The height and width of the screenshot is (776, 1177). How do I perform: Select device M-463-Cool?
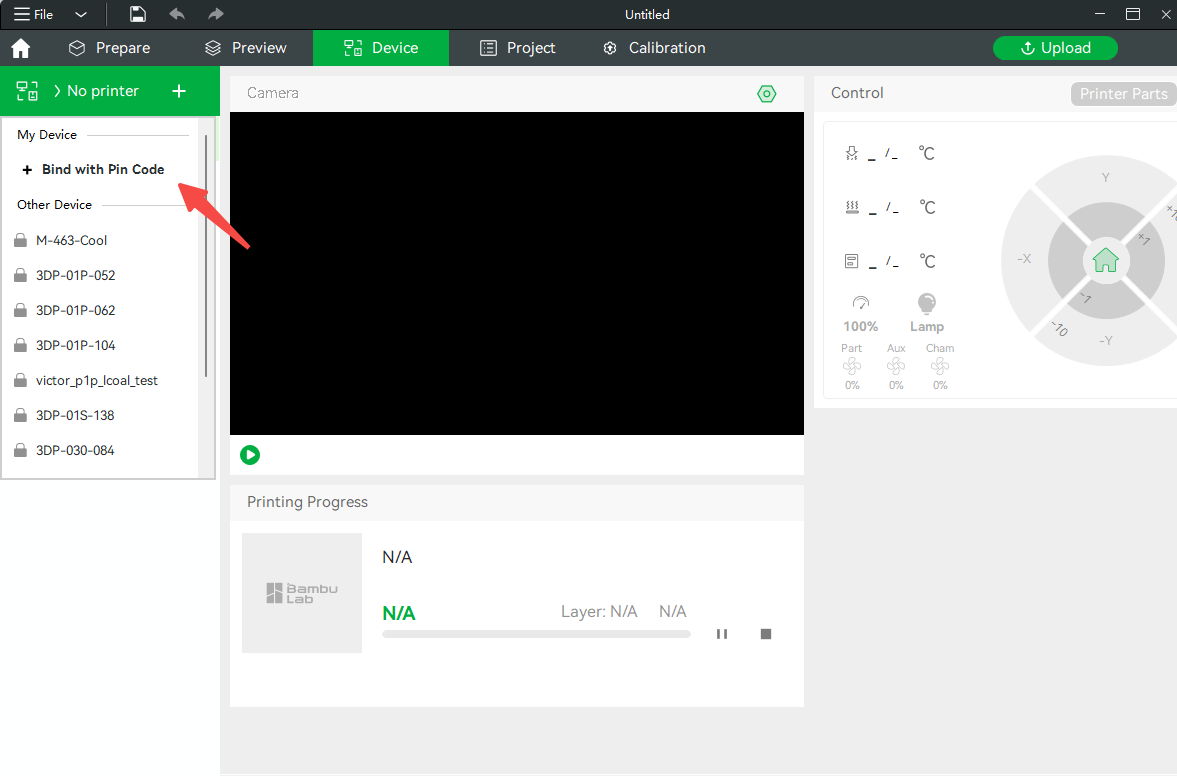(x=71, y=240)
